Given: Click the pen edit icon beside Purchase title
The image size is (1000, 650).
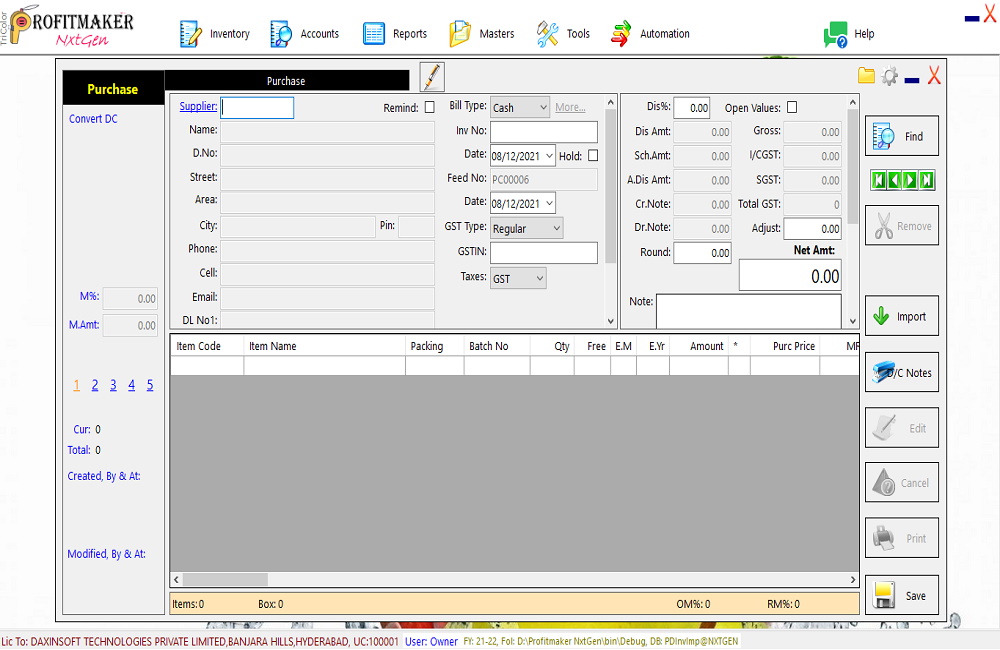Looking at the screenshot, I should click(x=432, y=77).
